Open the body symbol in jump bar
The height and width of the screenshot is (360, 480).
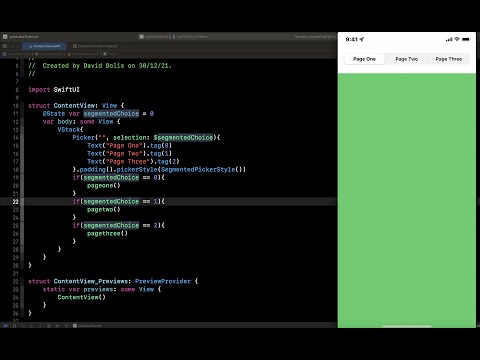coord(110,54)
